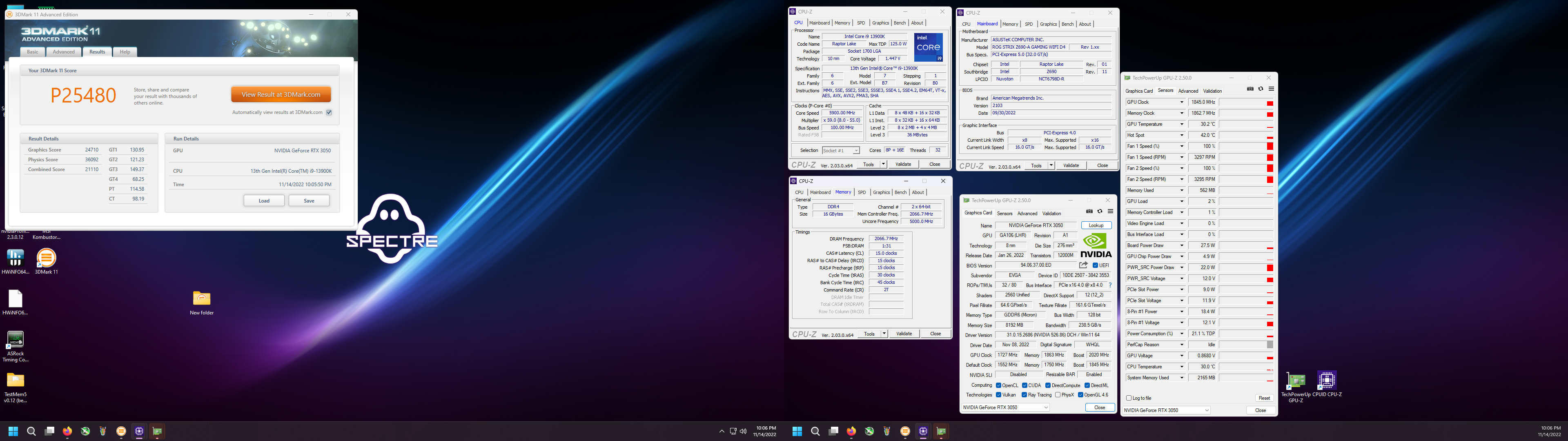Open hamburger menu in GPU-Z Sensors window
Image resolution: width=1568 pixels, height=441 pixels.
coord(1271,89)
